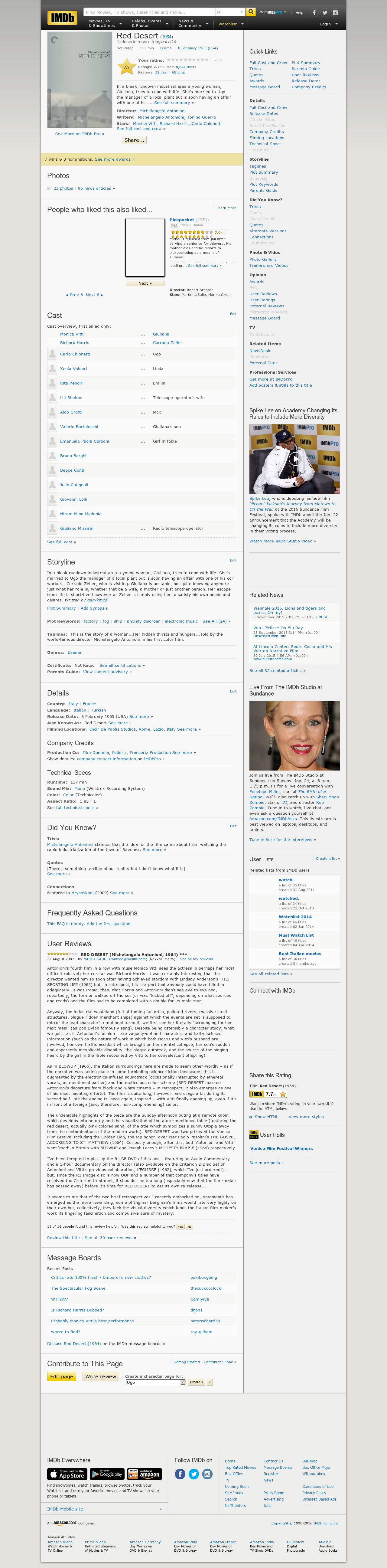Open the More IMDbPro dropdown
This screenshot has width=387, height=1568.
pyautogui.click(x=273, y=12)
